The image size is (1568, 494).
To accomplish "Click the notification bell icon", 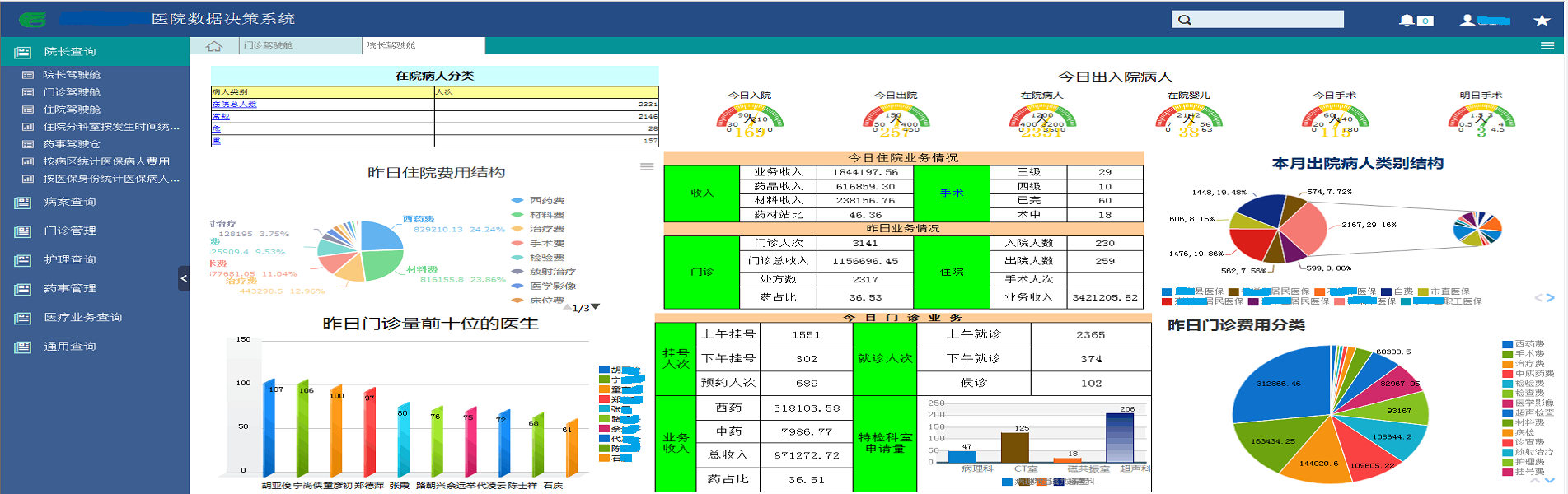I will coord(1407,20).
